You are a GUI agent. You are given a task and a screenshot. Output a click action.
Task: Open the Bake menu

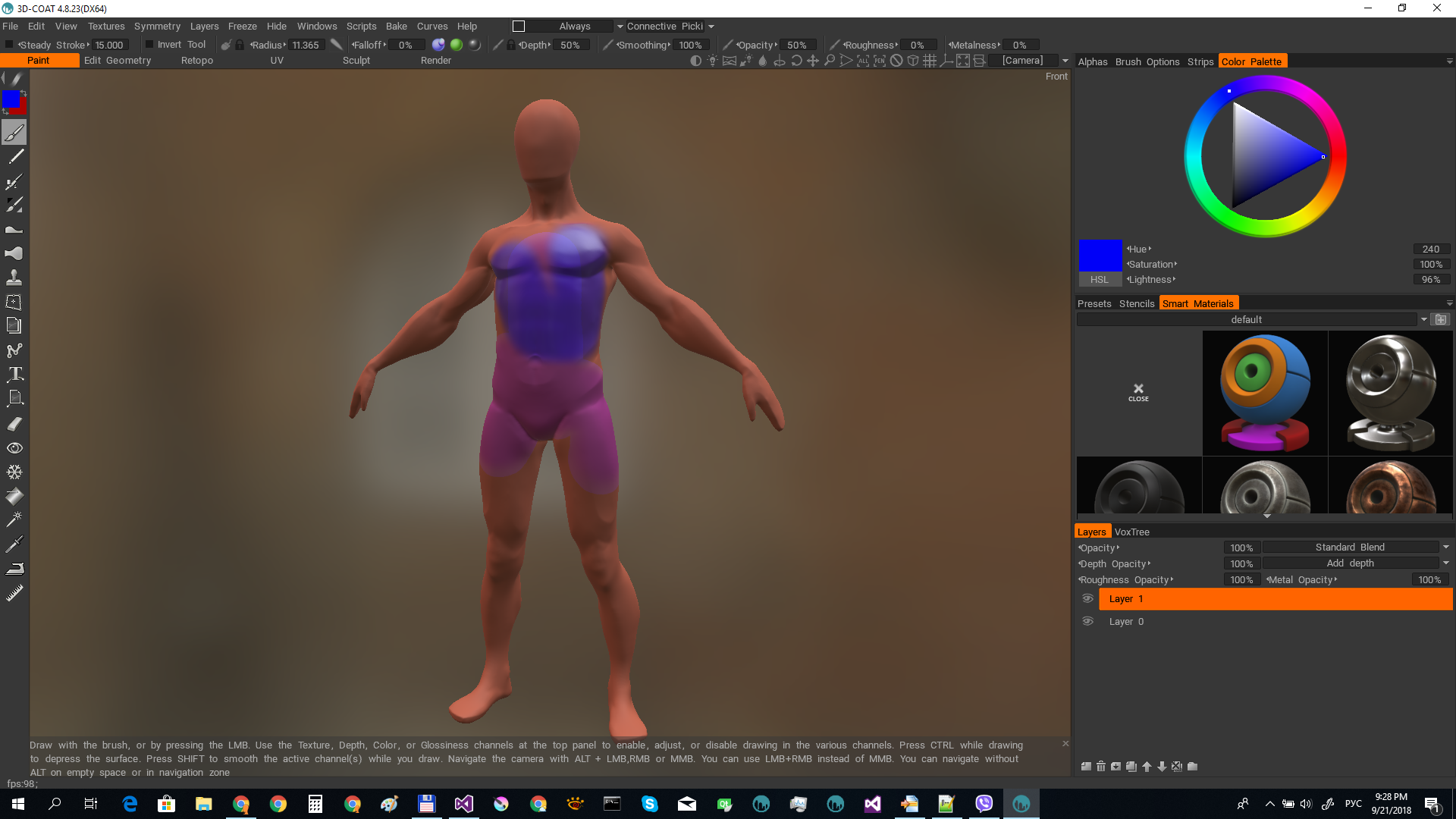click(x=396, y=27)
